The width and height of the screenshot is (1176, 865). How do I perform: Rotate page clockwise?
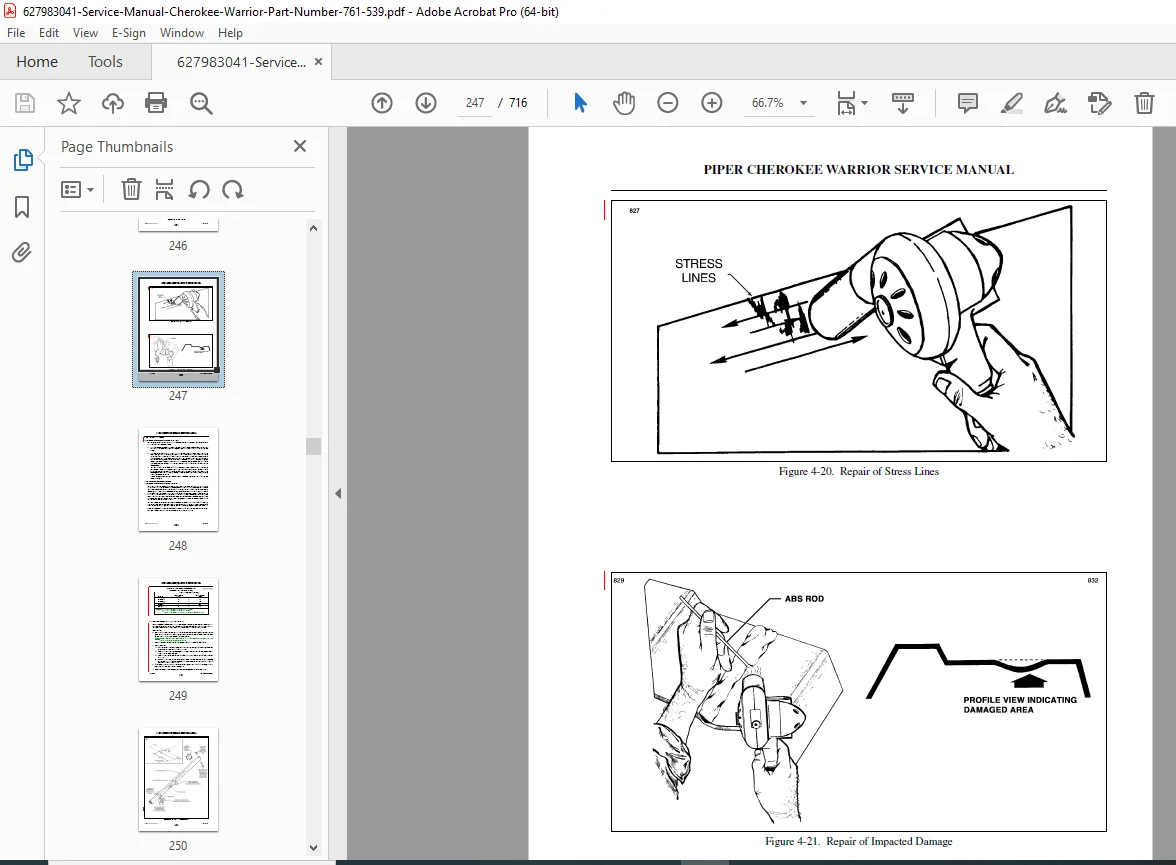point(232,190)
